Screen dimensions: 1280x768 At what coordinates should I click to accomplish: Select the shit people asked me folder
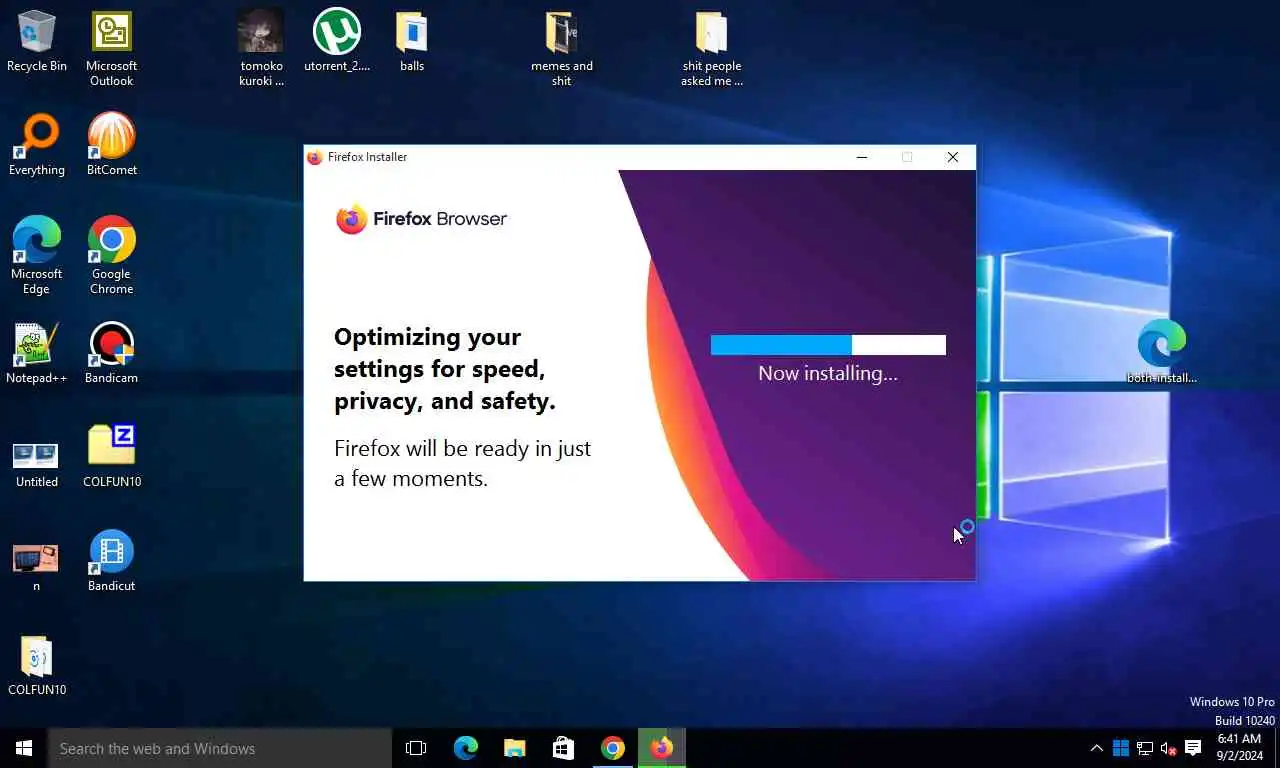click(712, 49)
